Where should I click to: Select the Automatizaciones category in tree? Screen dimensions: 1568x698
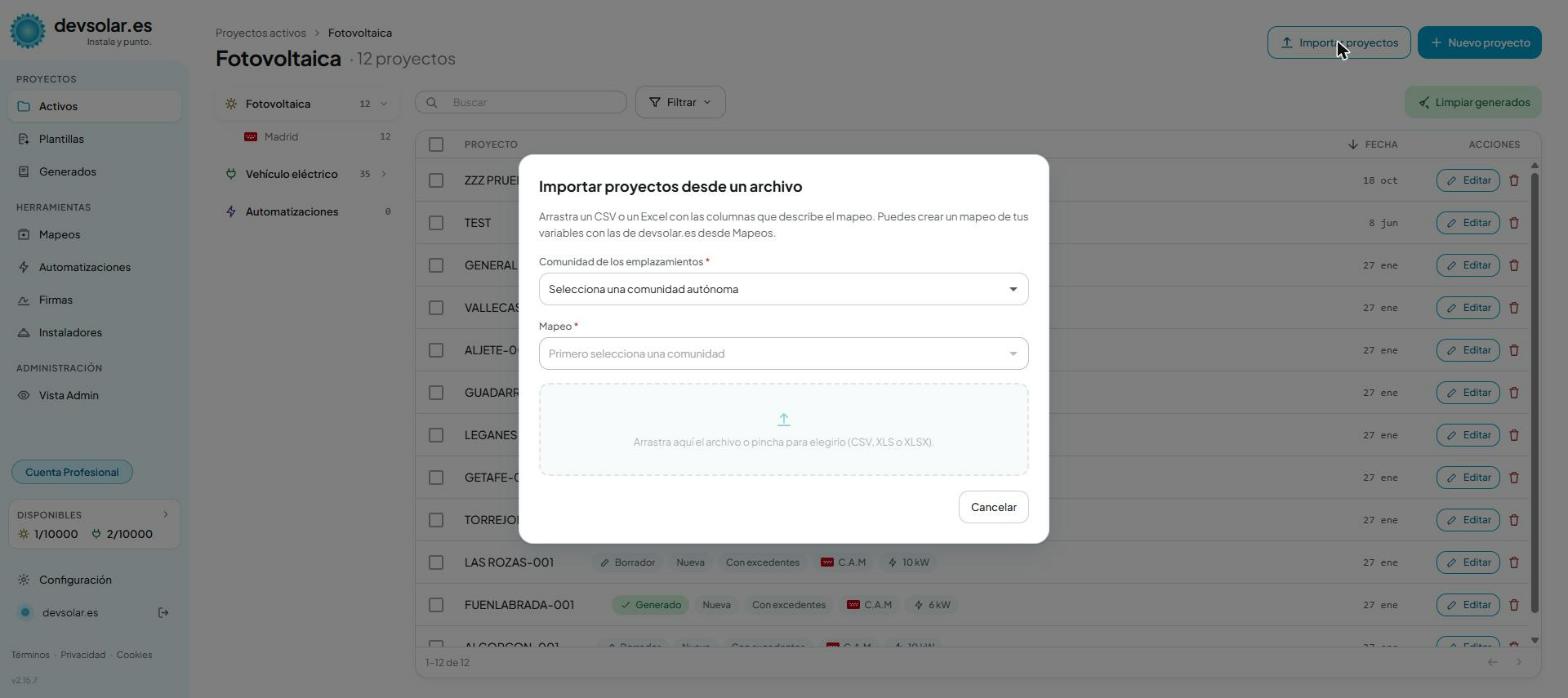pos(307,212)
